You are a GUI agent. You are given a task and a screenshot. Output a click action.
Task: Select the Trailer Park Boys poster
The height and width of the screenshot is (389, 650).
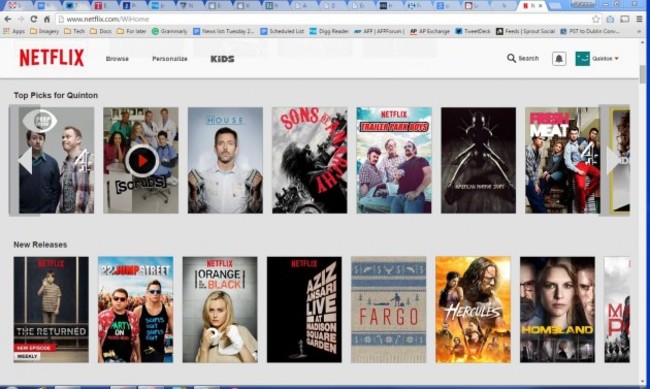point(394,160)
